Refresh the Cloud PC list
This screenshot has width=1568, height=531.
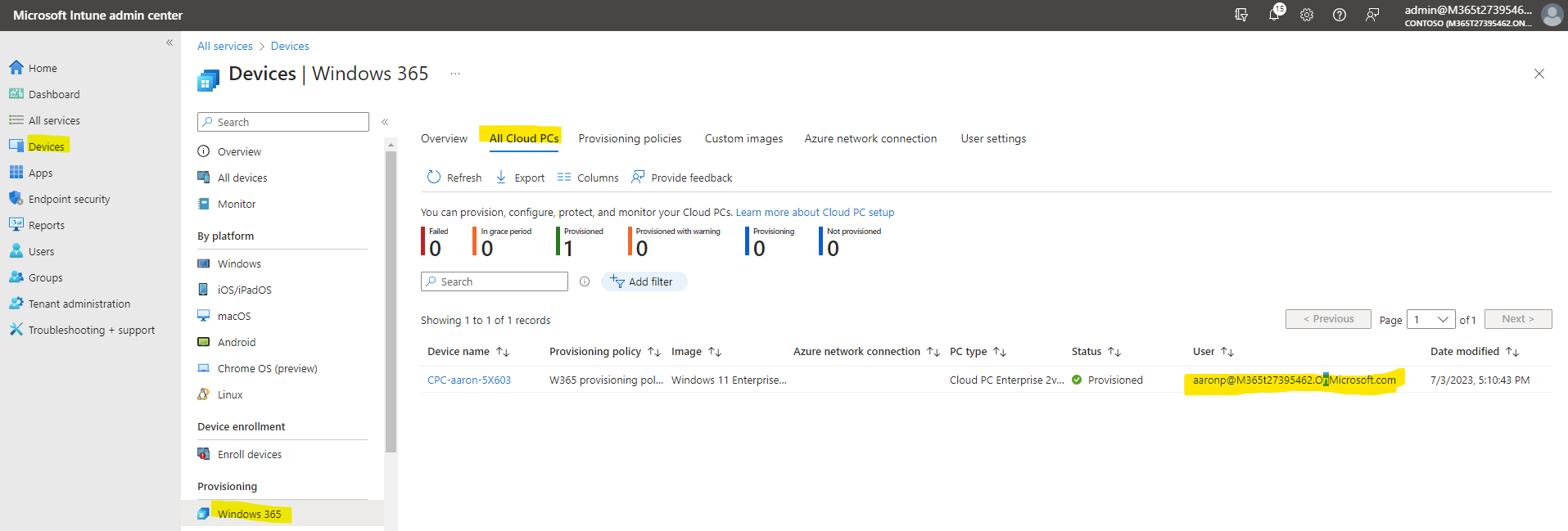[x=454, y=178]
